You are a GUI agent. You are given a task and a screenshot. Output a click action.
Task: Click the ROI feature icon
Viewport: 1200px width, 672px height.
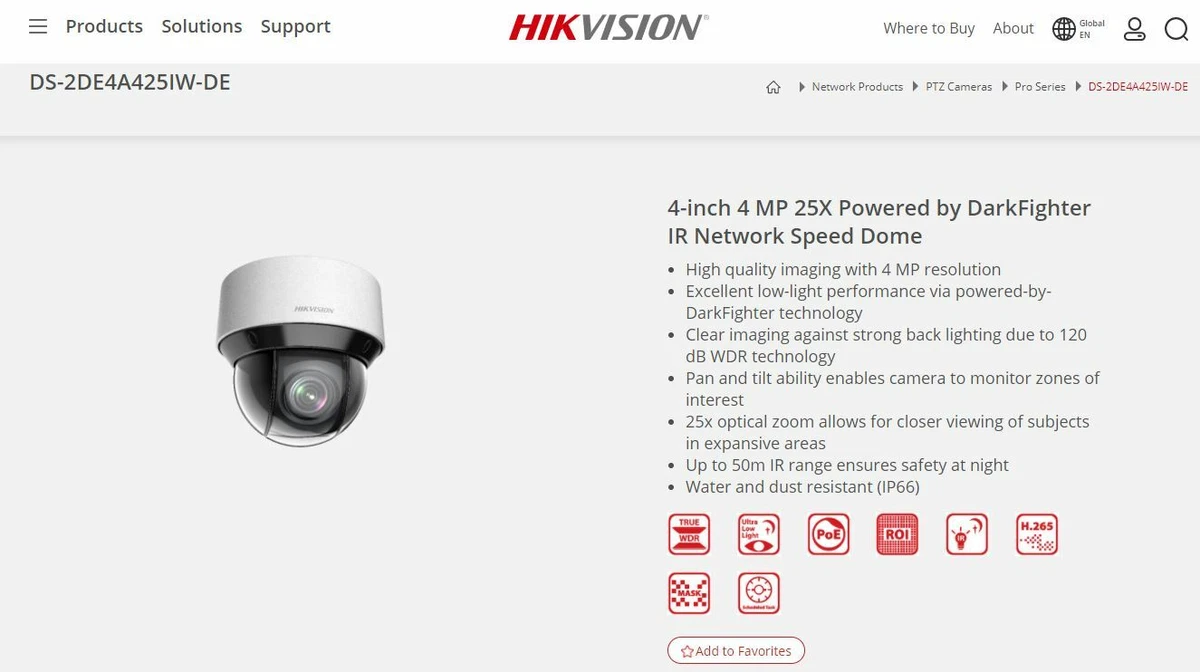(897, 534)
